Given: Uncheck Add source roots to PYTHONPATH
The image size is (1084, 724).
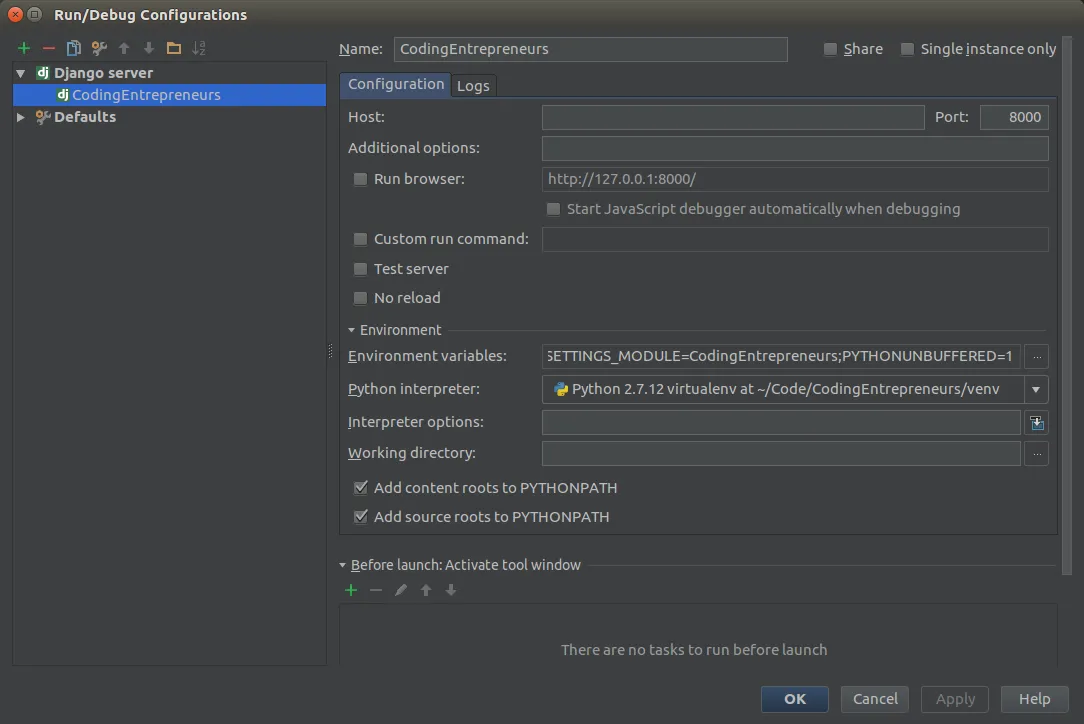Looking at the screenshot, I should pyautogui.click(x=360, y=517).
